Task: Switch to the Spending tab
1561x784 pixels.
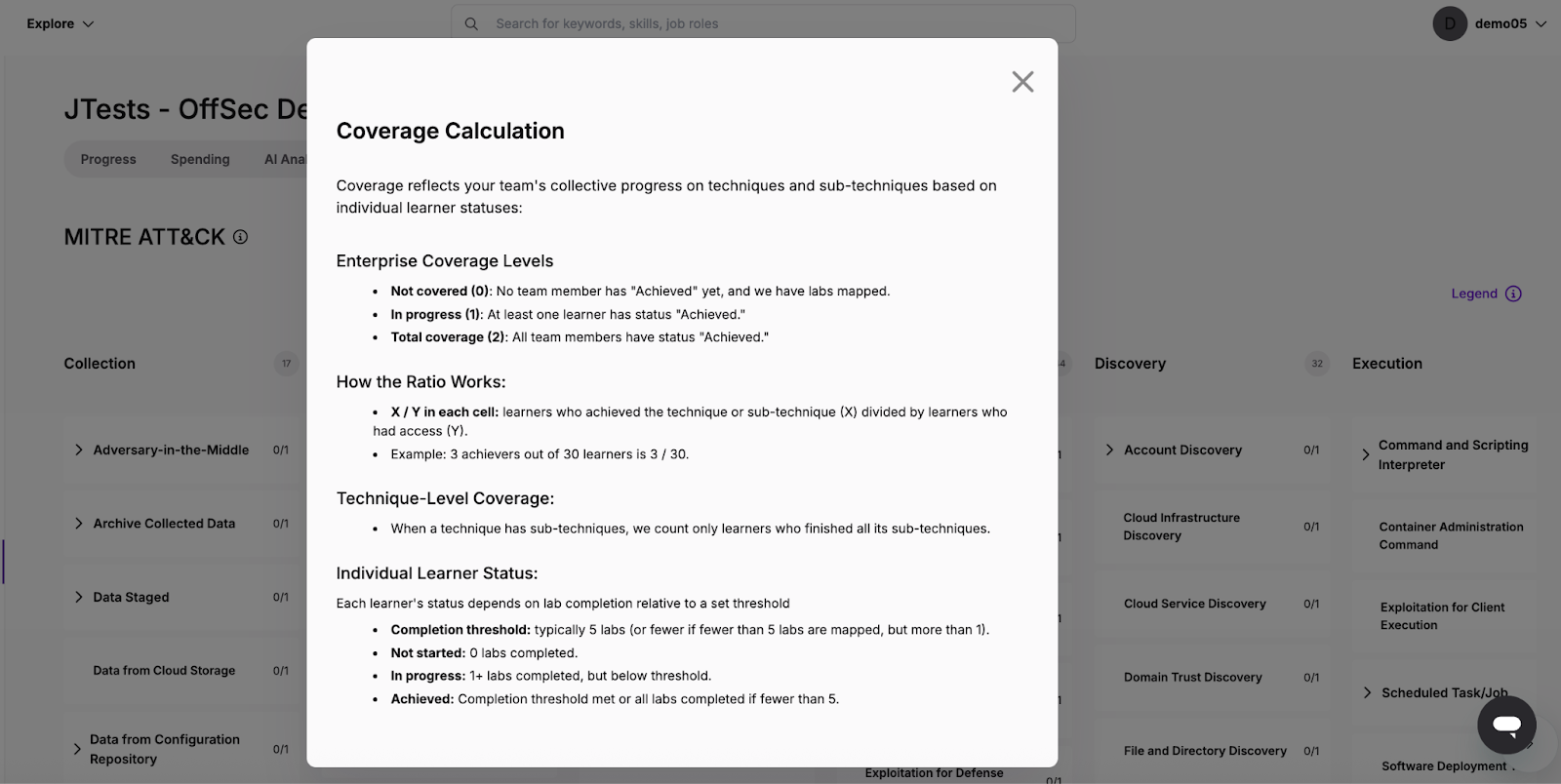Action: click(x=200, y=159)
